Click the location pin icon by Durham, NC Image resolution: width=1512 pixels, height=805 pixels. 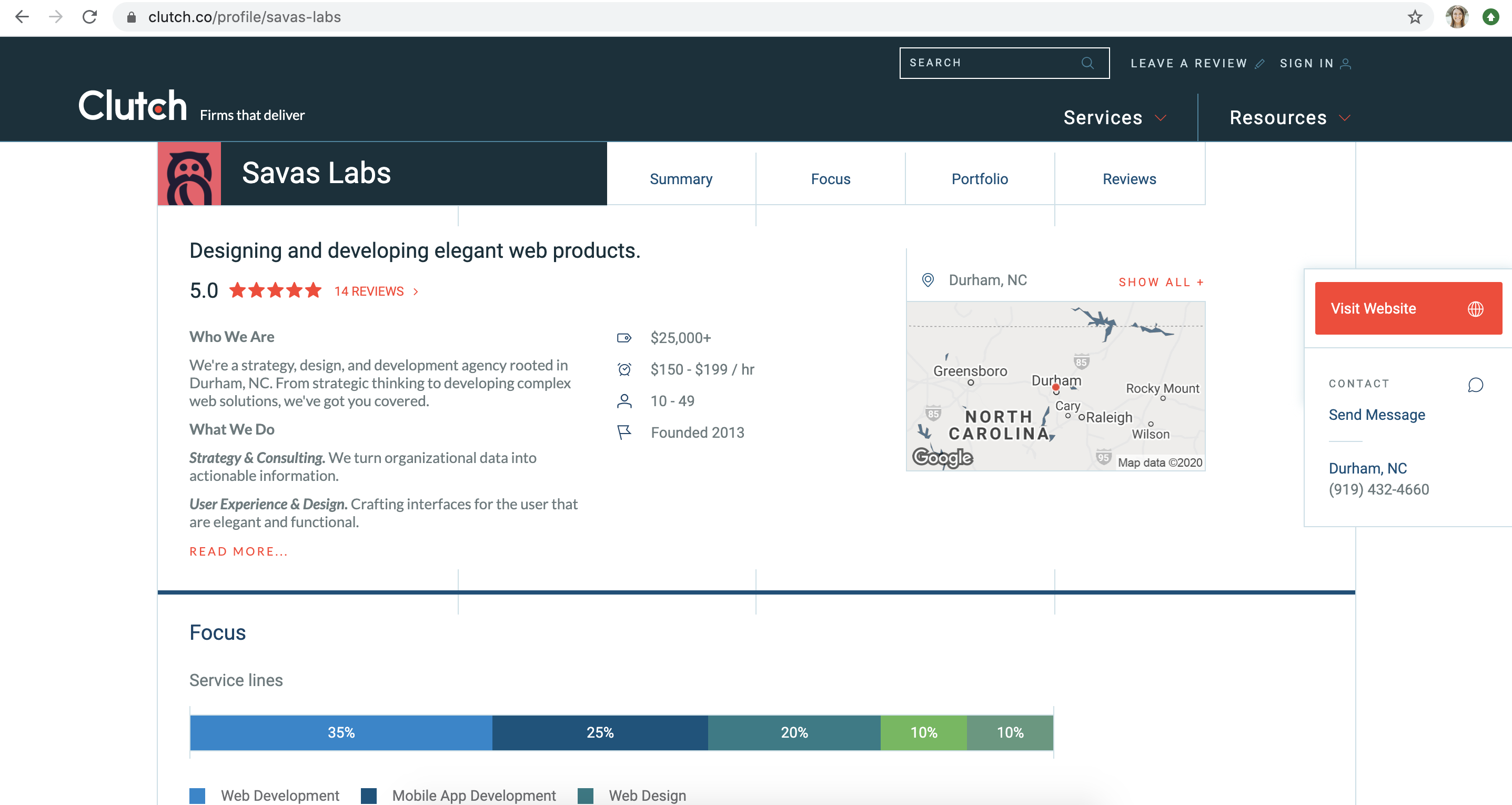[x=928, y=280]
